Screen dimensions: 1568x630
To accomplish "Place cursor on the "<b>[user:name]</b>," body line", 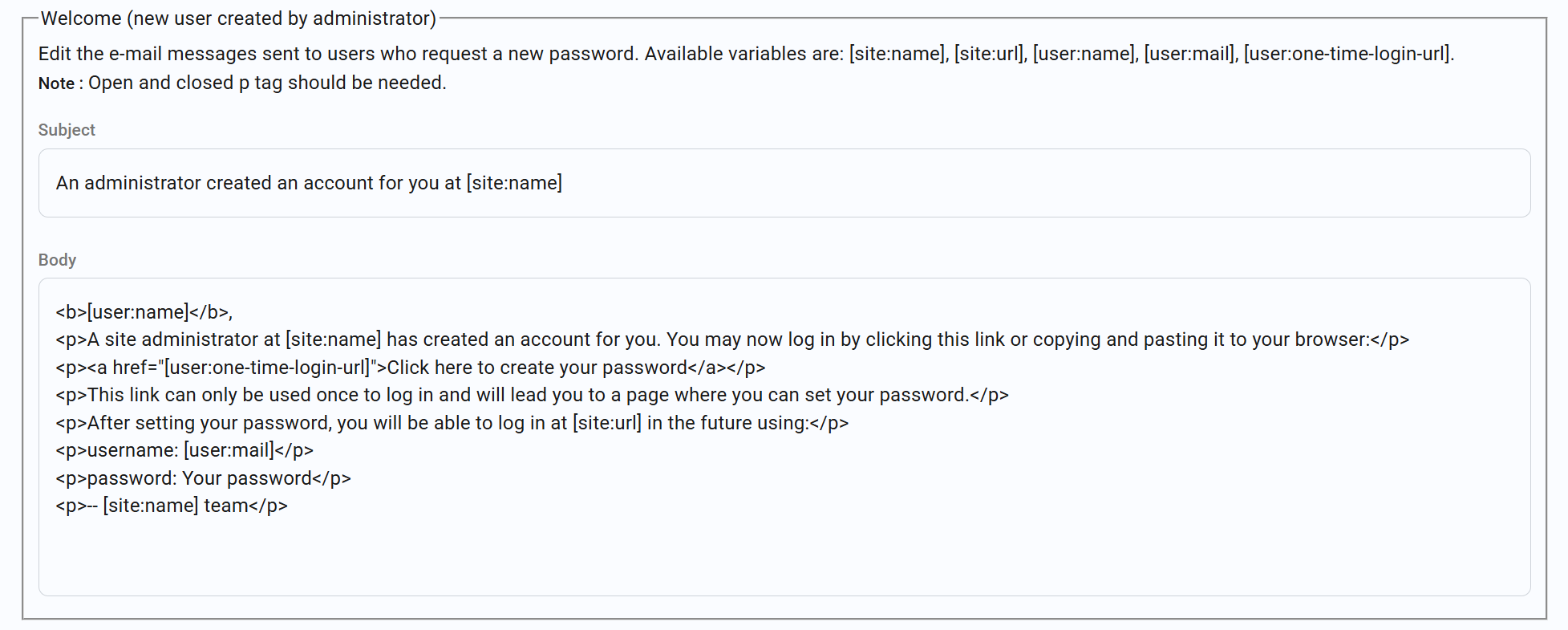I will (144, 312).
